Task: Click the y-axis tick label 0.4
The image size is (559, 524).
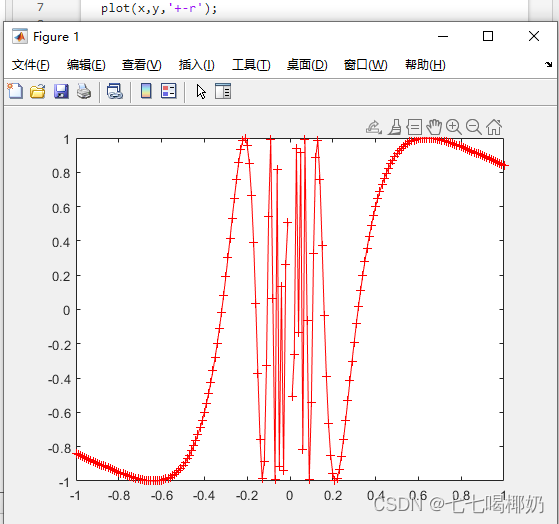Action: [x=61, y=242]
